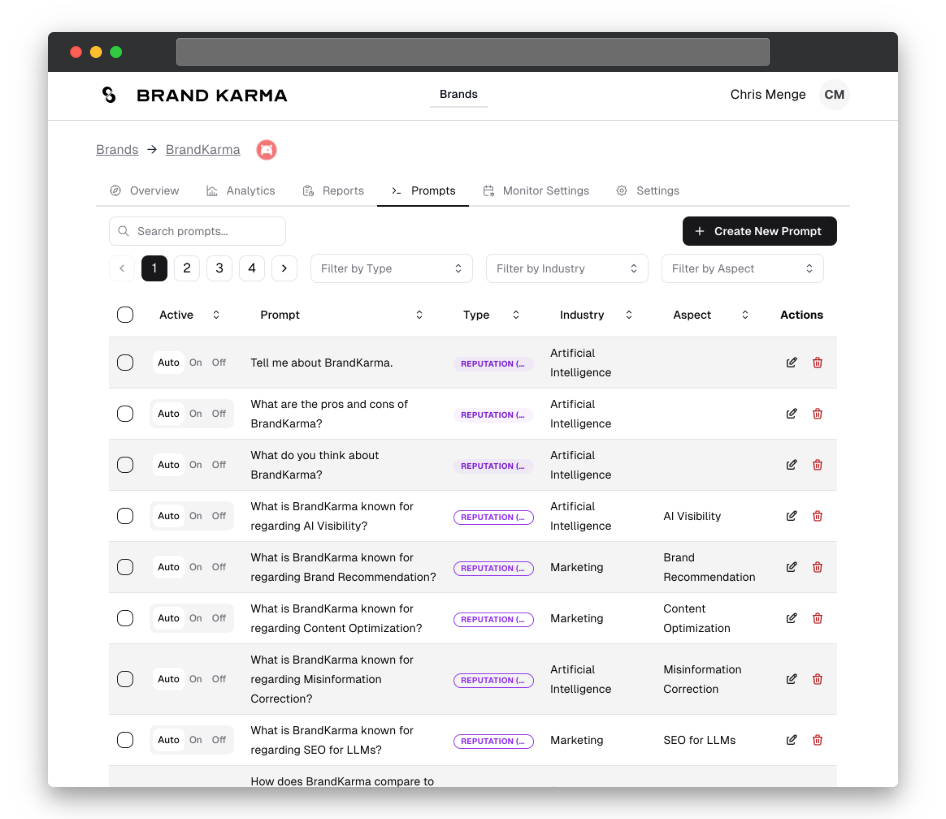Edit the Brand Recommendation prompt row
The image size is (946, 819).
point(792,567)
